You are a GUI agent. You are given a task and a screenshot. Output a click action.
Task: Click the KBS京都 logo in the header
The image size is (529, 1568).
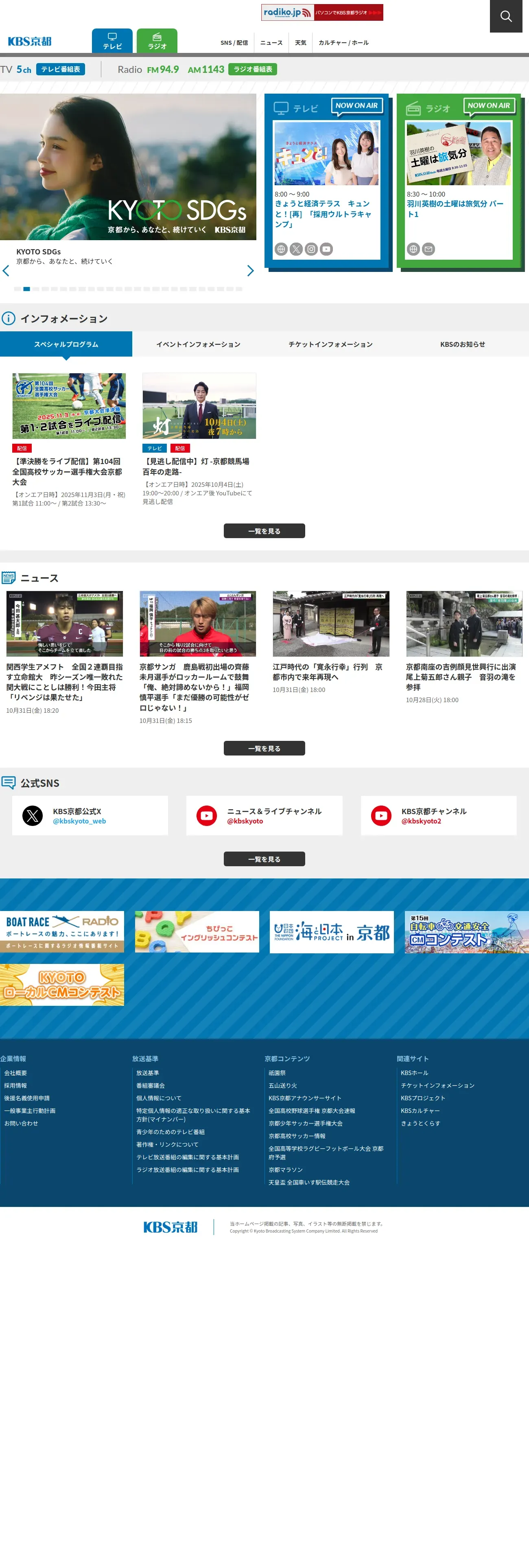[x=30, y=42]
